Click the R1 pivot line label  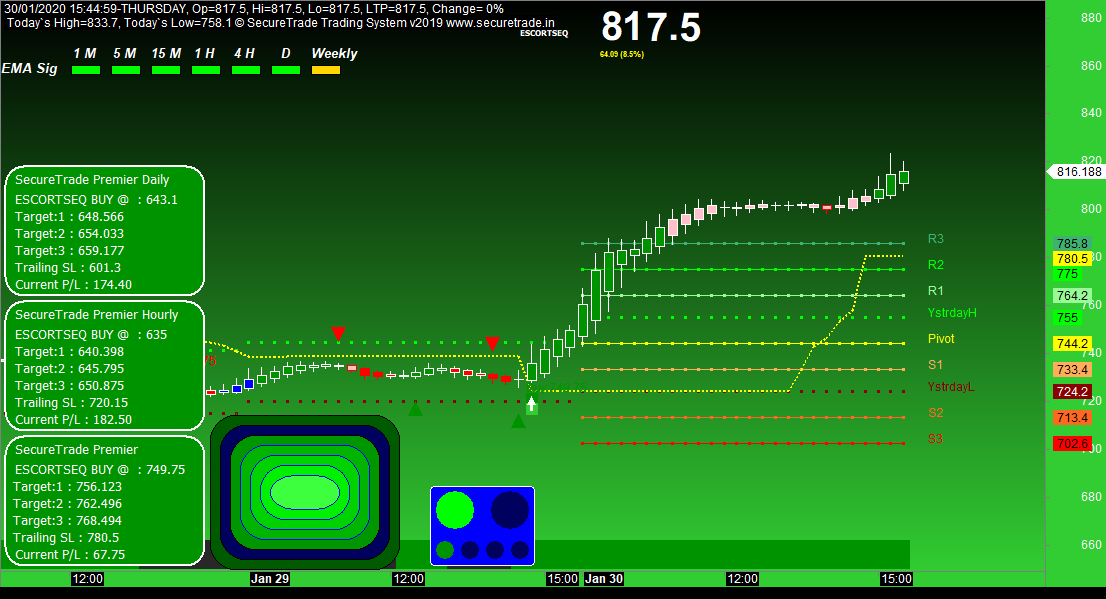click(935, 291)
